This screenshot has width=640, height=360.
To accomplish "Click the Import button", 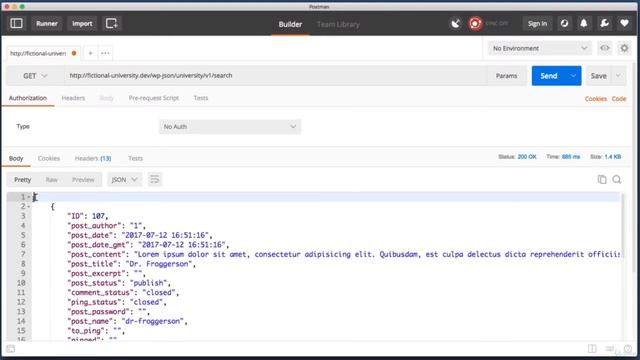I will pos(82,24).
